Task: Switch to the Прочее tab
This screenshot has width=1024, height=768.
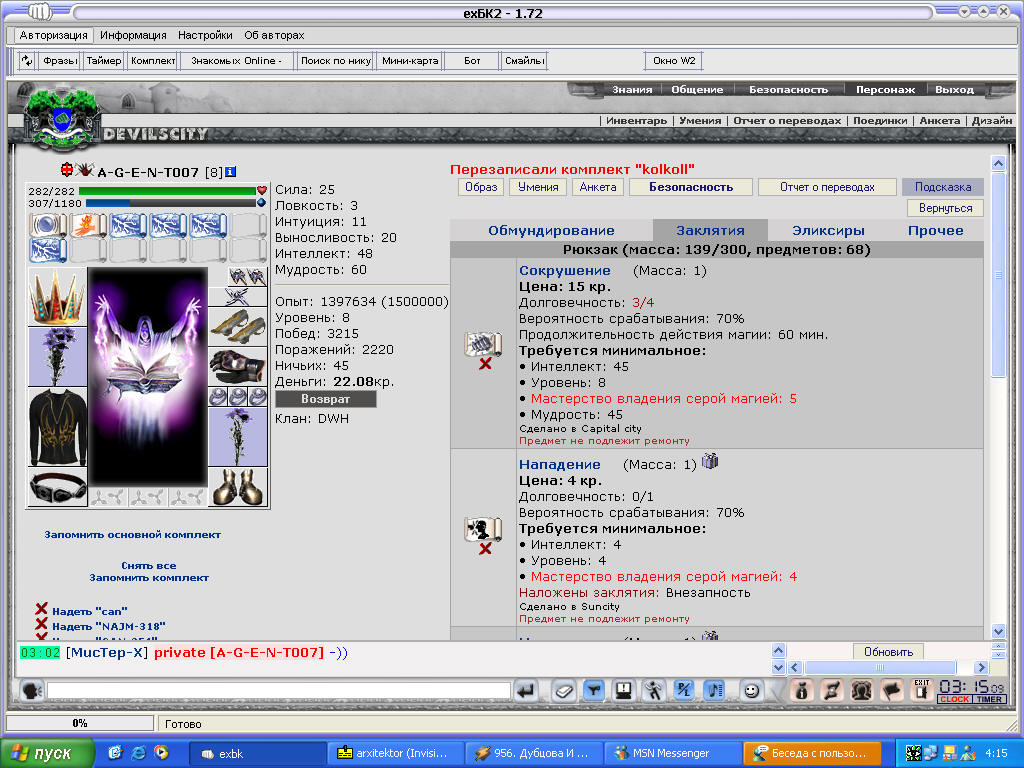Action: pos(935,231)
